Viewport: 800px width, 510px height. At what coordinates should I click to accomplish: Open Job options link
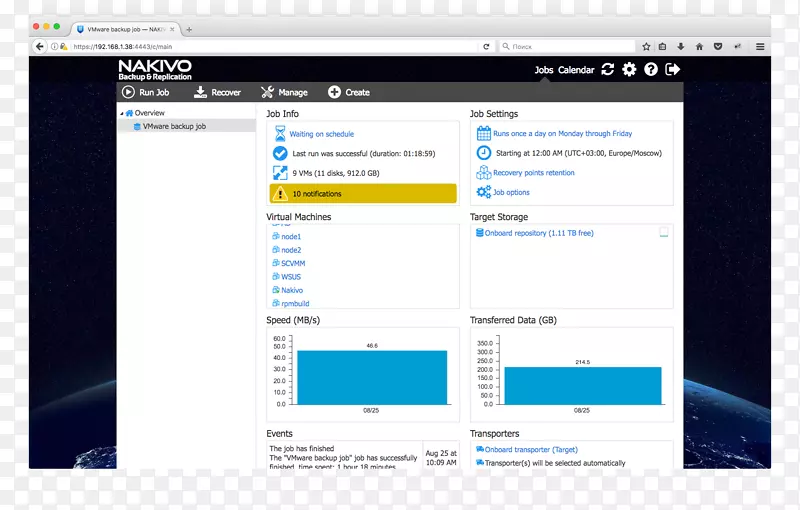point(511,192)
